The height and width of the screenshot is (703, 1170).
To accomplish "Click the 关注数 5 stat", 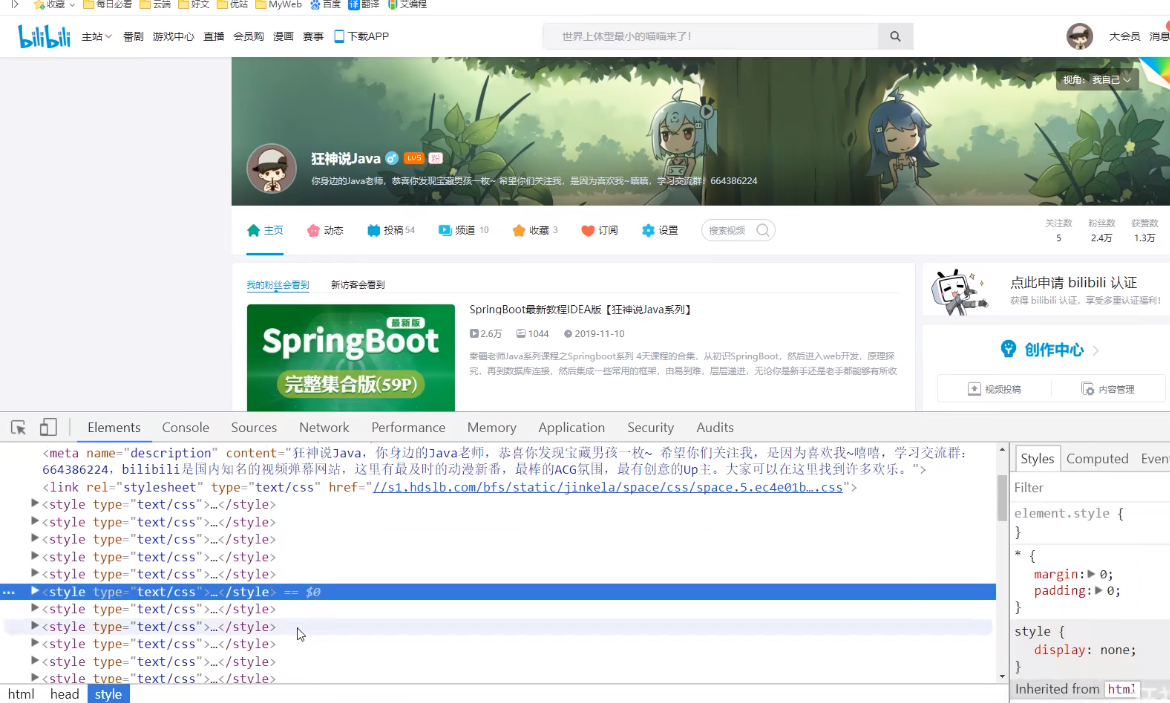I will click(1058, 231).
